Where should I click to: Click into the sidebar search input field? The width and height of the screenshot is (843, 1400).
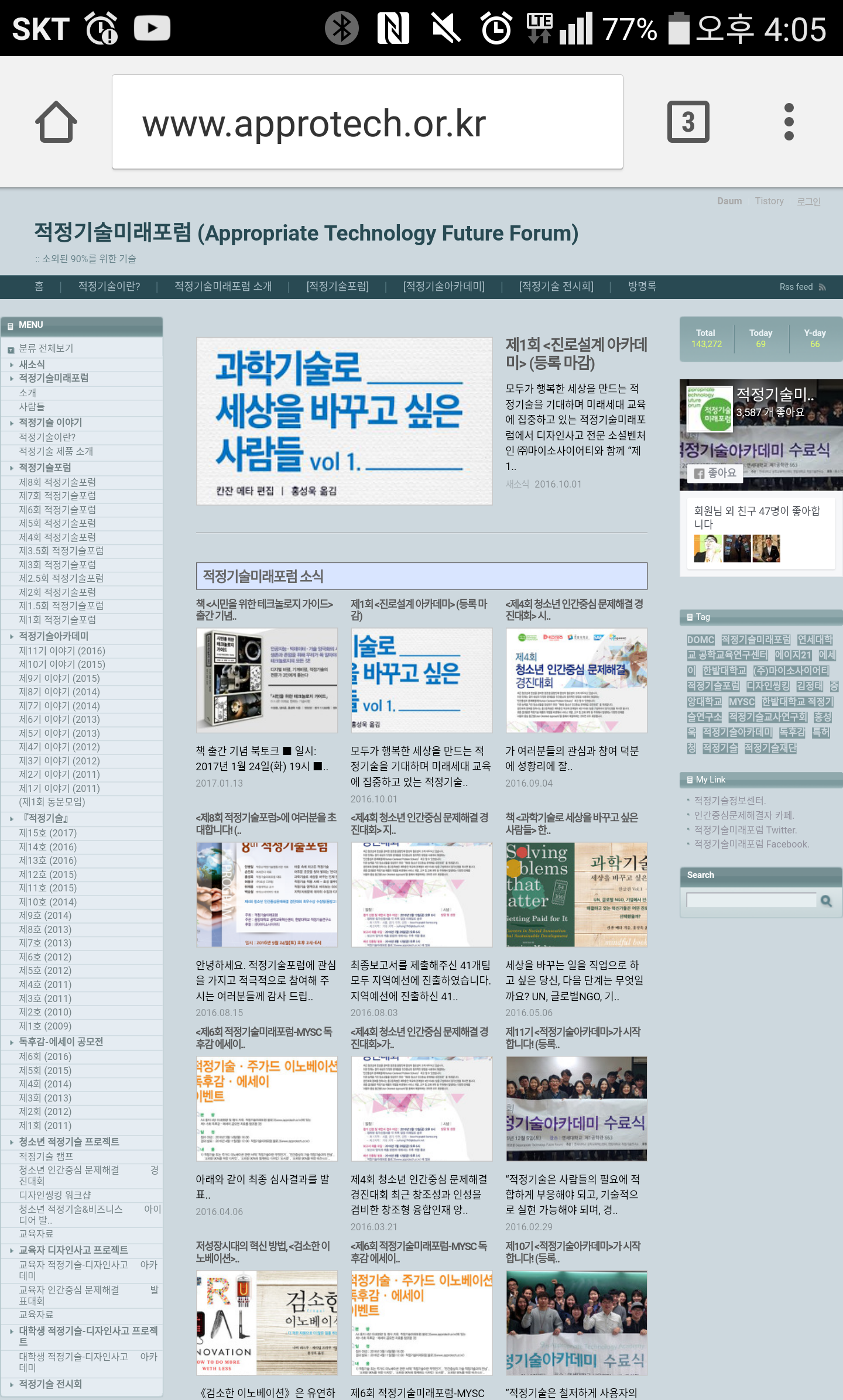click(751, 900)
